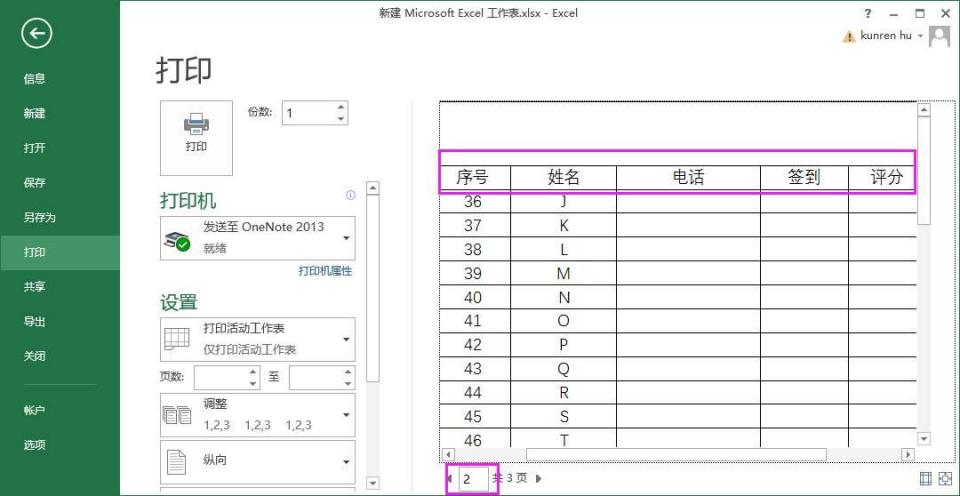This screenshot has height=496, width=960.
Task: Select 另存为 in the left menu
Action: [40, 217]
